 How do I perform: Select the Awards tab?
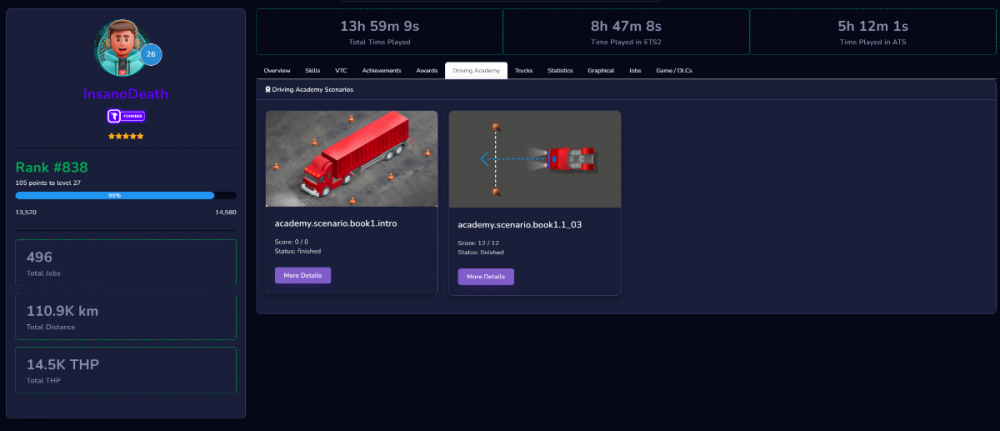coord(426,71)
